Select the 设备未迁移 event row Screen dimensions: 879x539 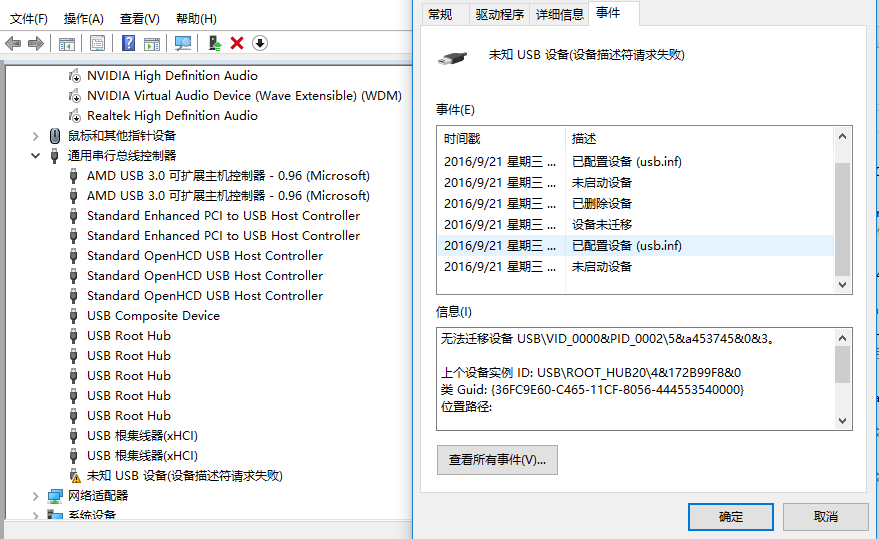636,224
